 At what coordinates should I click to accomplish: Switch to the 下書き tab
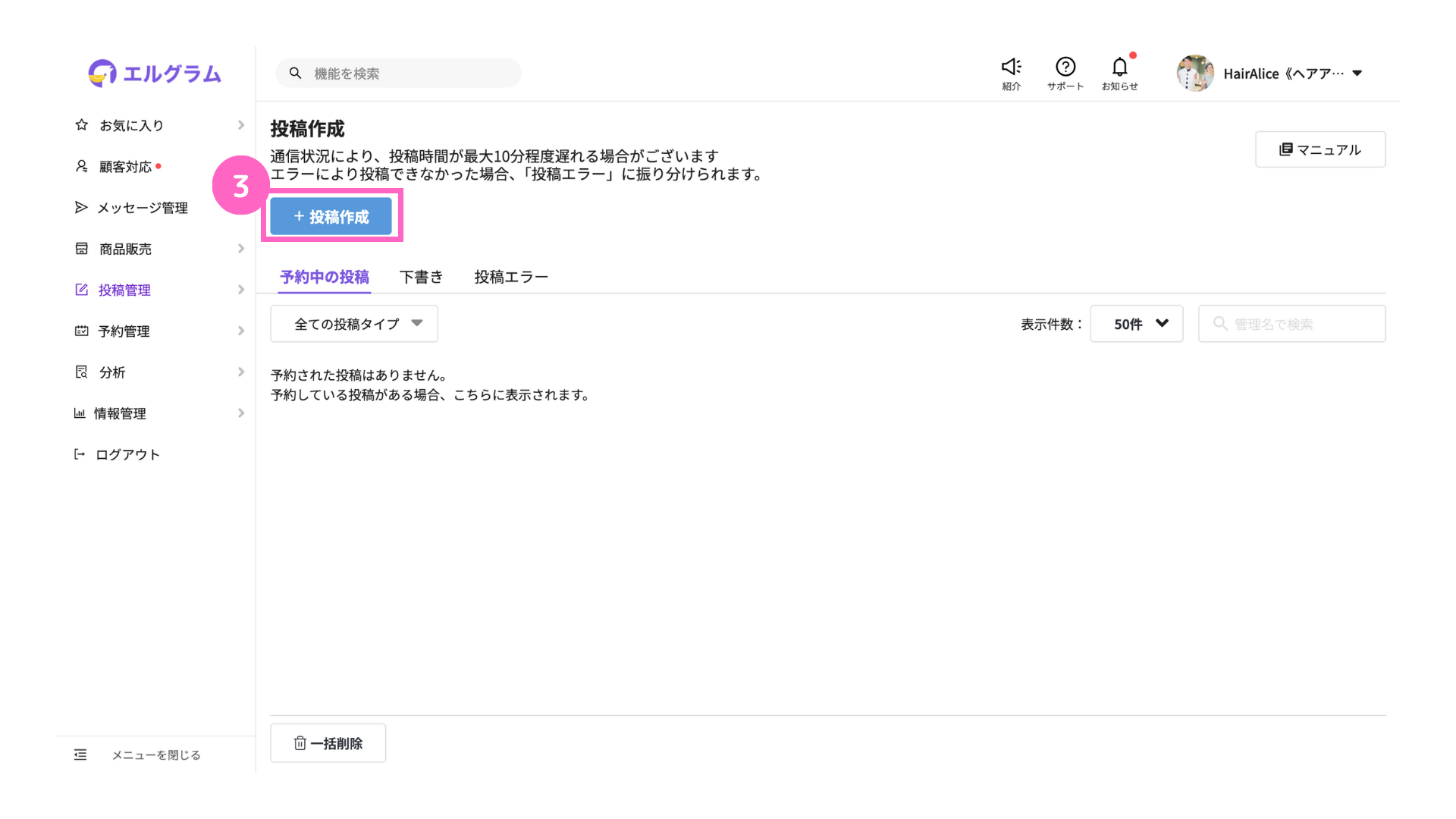[421, 277]
